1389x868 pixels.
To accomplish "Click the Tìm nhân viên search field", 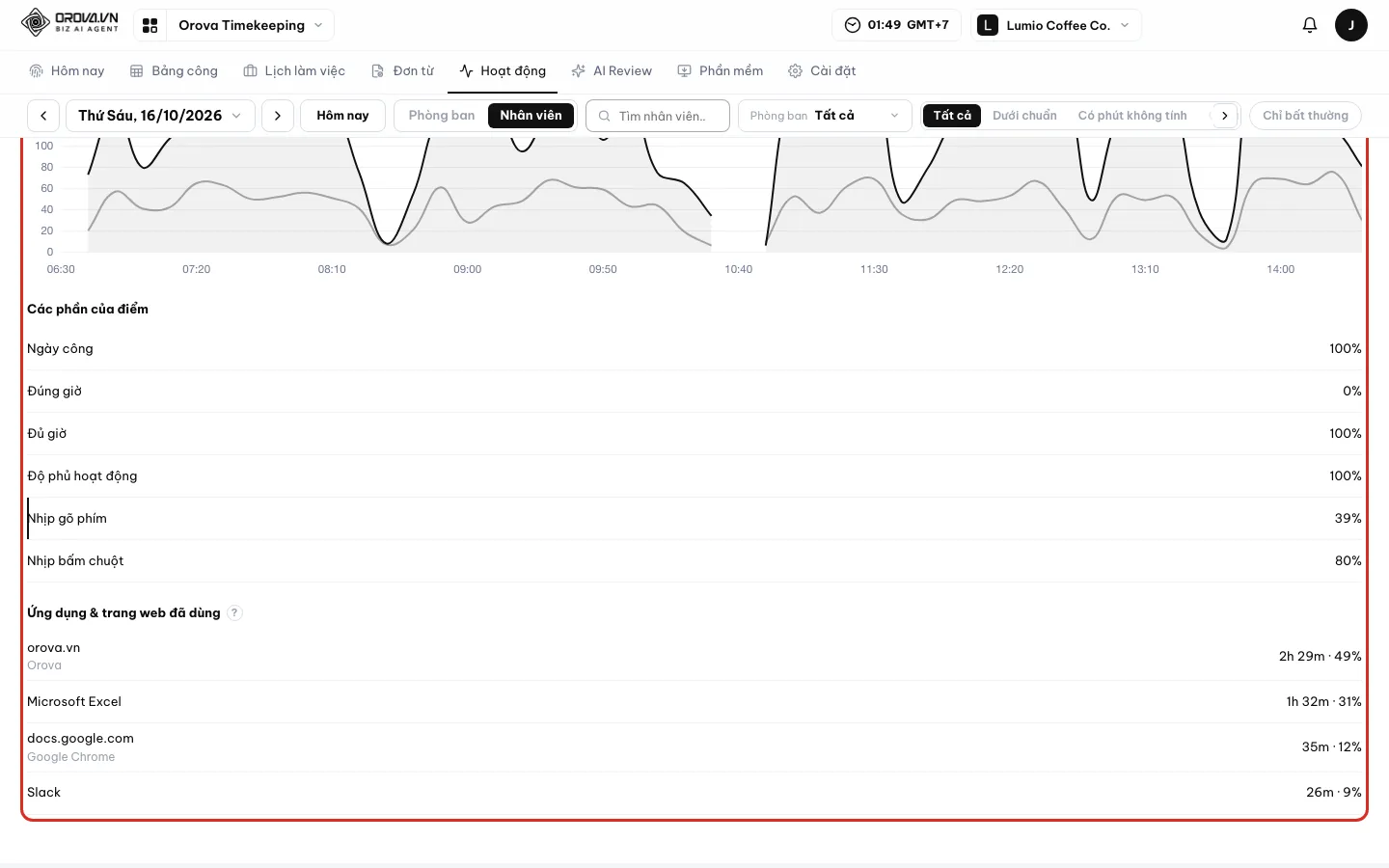I will (x=658, y=116).
